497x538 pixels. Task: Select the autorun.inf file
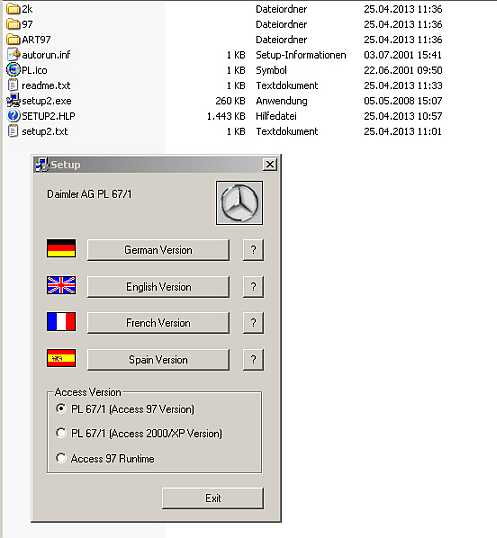point(39,55)
